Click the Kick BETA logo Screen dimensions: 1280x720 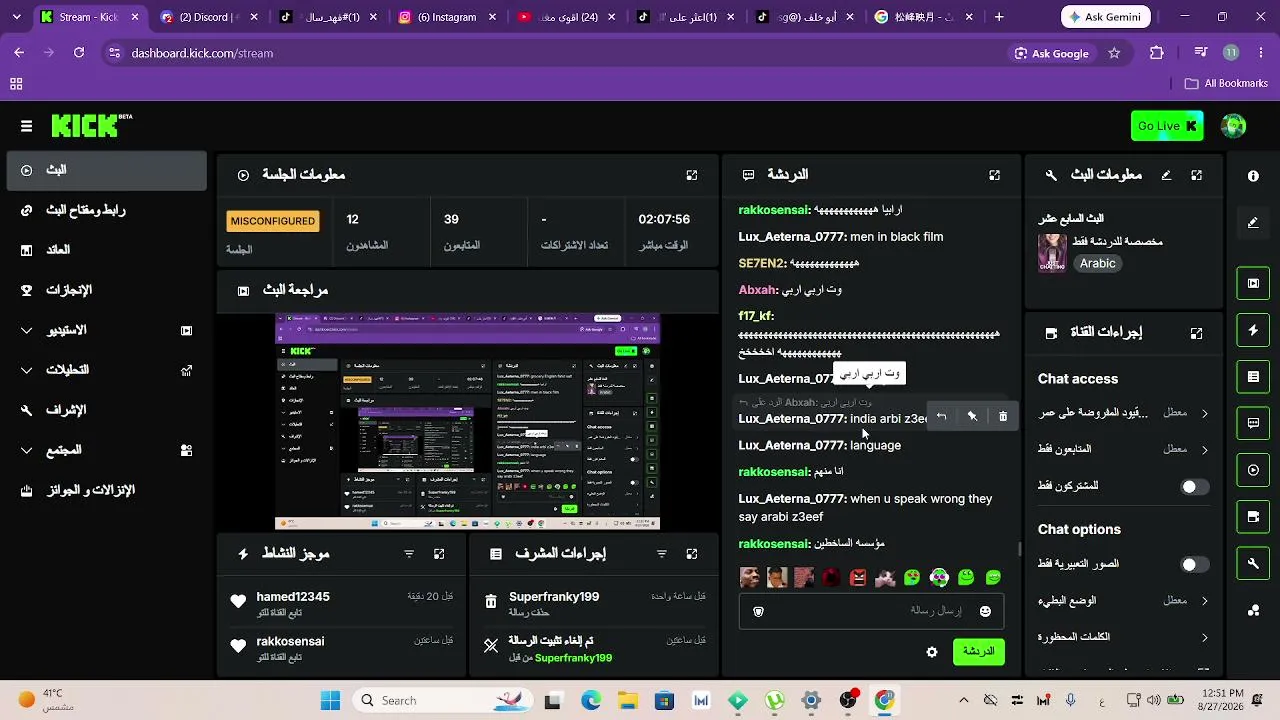pos(91,125)
